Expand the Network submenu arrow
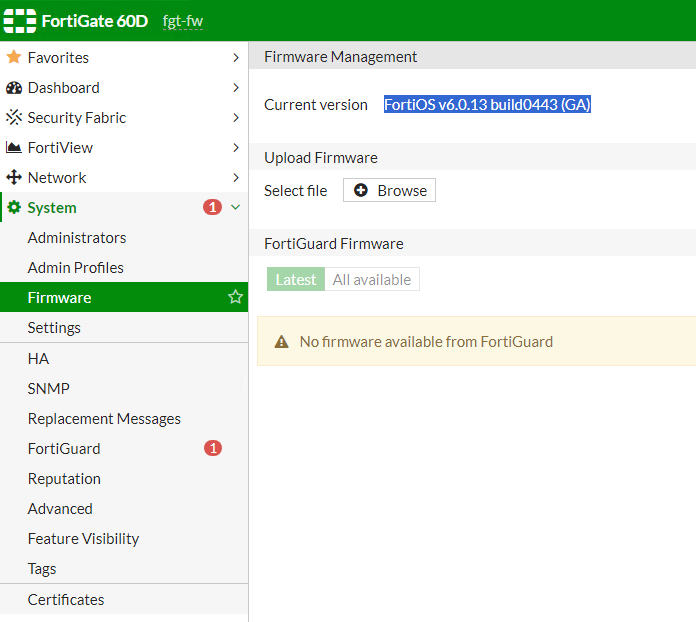696x622 pixels. [235, 178]
